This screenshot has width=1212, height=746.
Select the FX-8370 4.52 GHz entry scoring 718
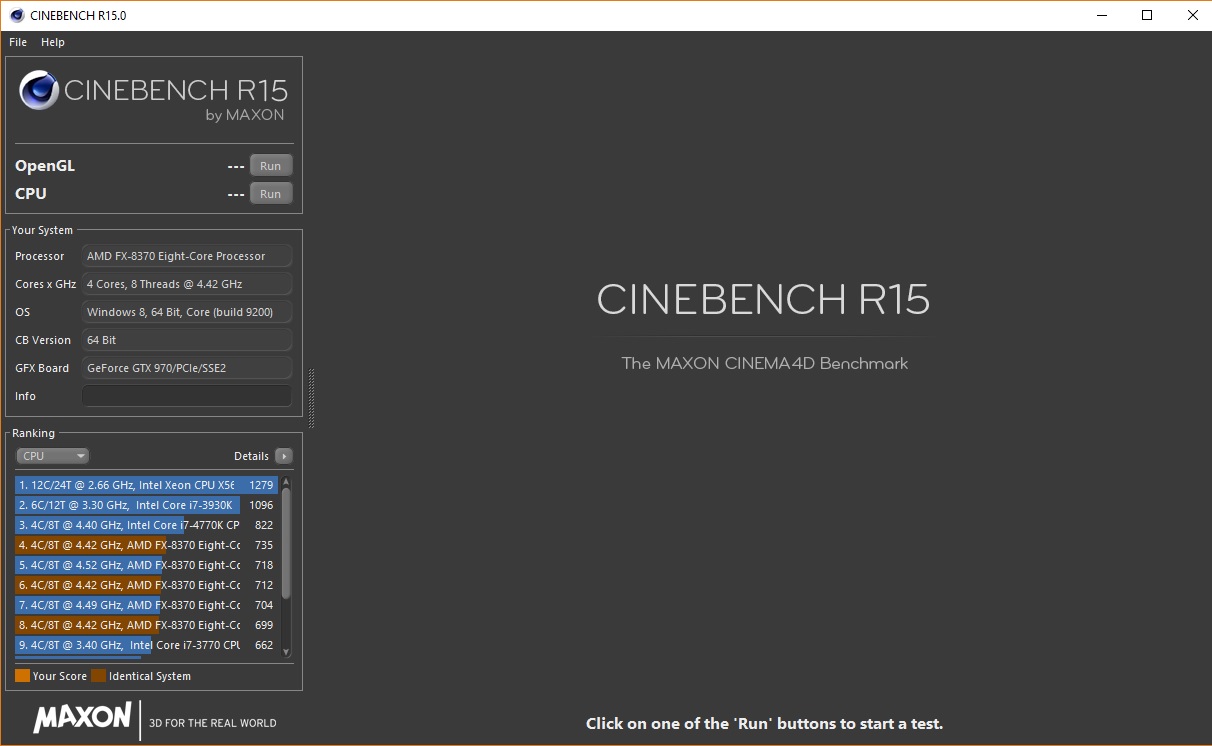146,565
